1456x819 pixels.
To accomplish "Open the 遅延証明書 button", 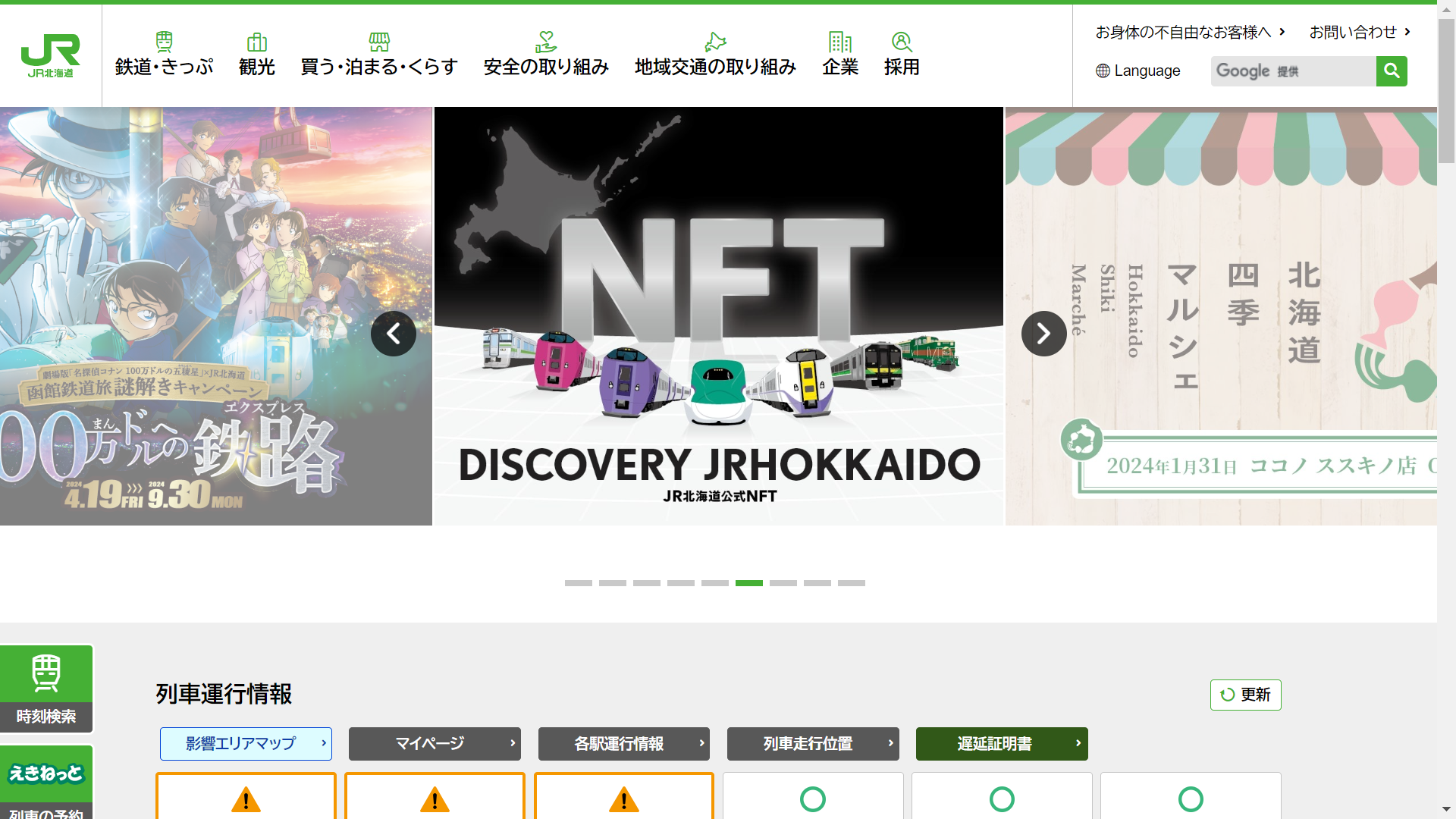I will click(1002, 744).
